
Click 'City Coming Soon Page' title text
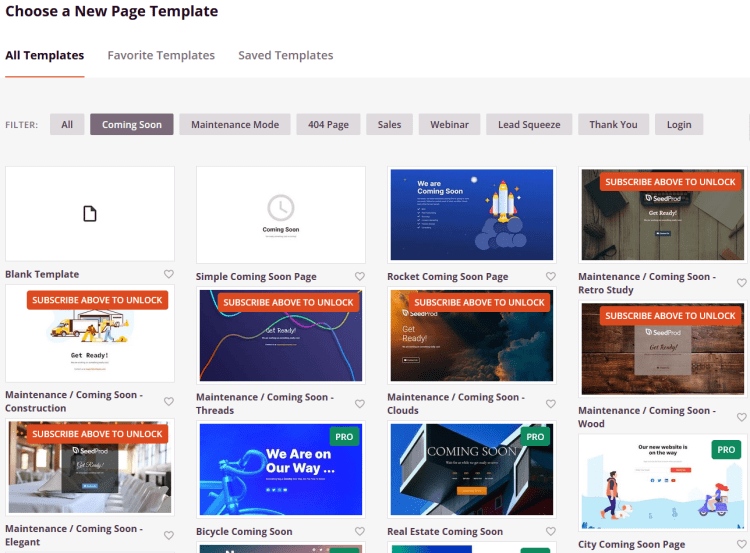tap(631, 544)
